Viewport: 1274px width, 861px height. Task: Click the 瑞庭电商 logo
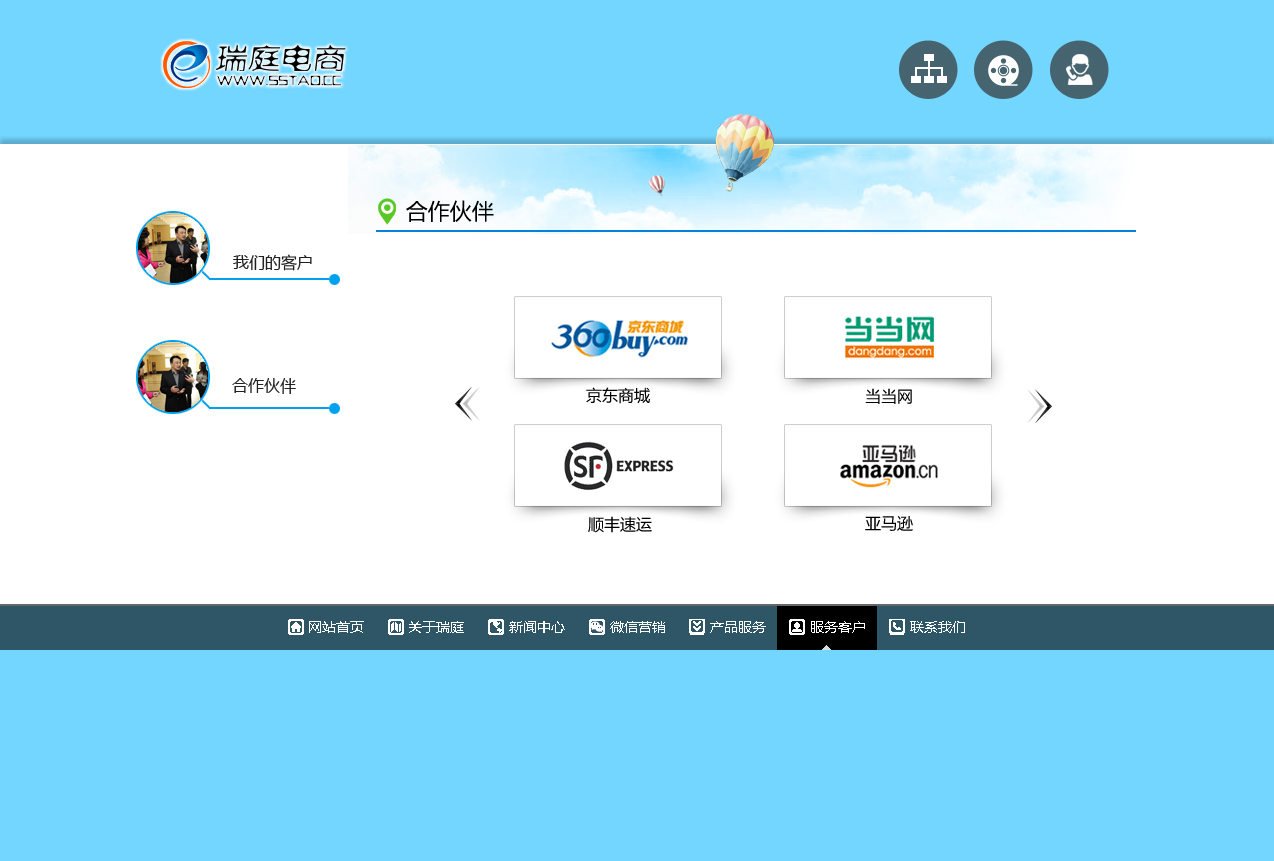[254, 65]
